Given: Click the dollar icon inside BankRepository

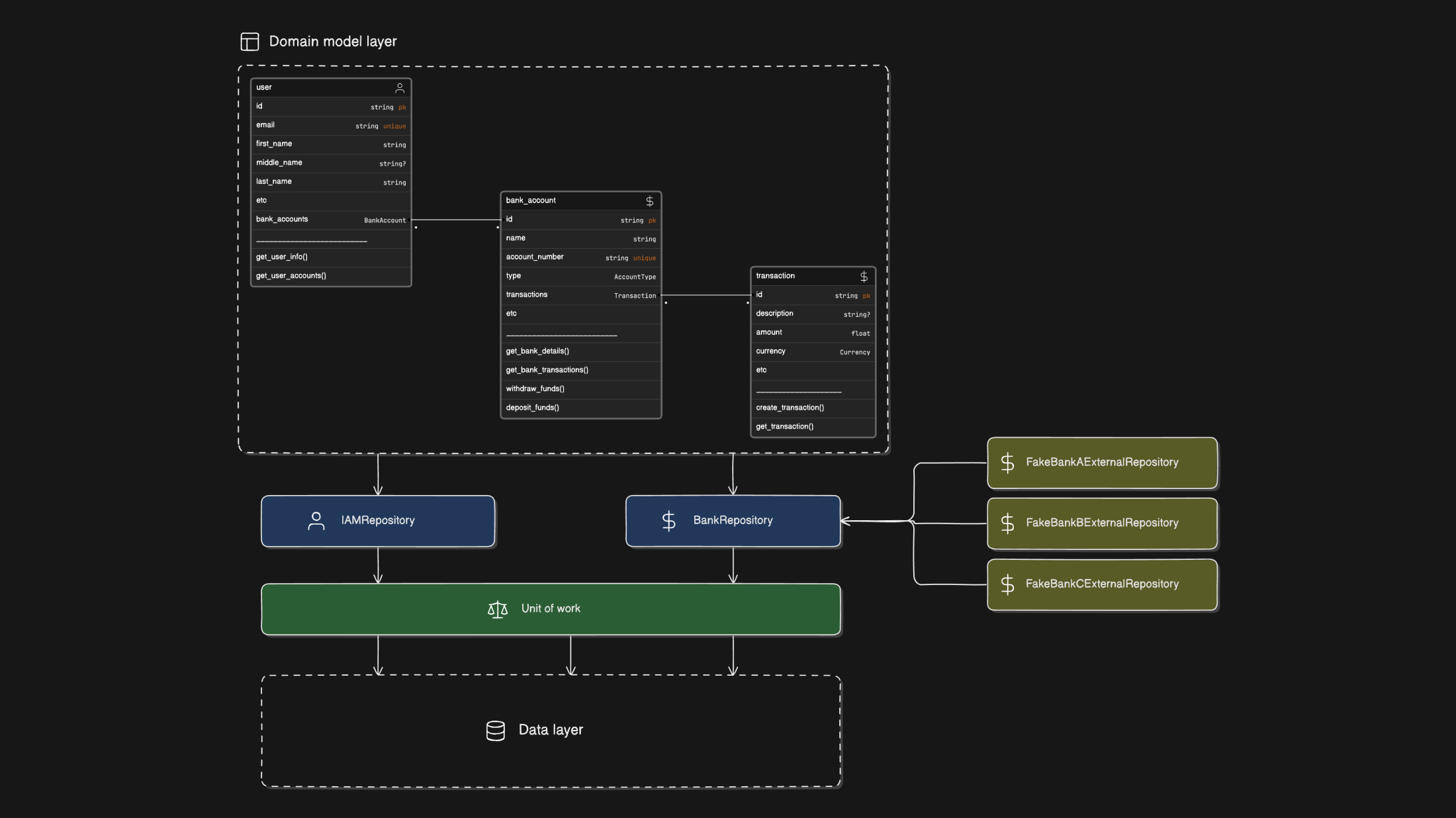Looking at the screenshot, I should point(668,521).
